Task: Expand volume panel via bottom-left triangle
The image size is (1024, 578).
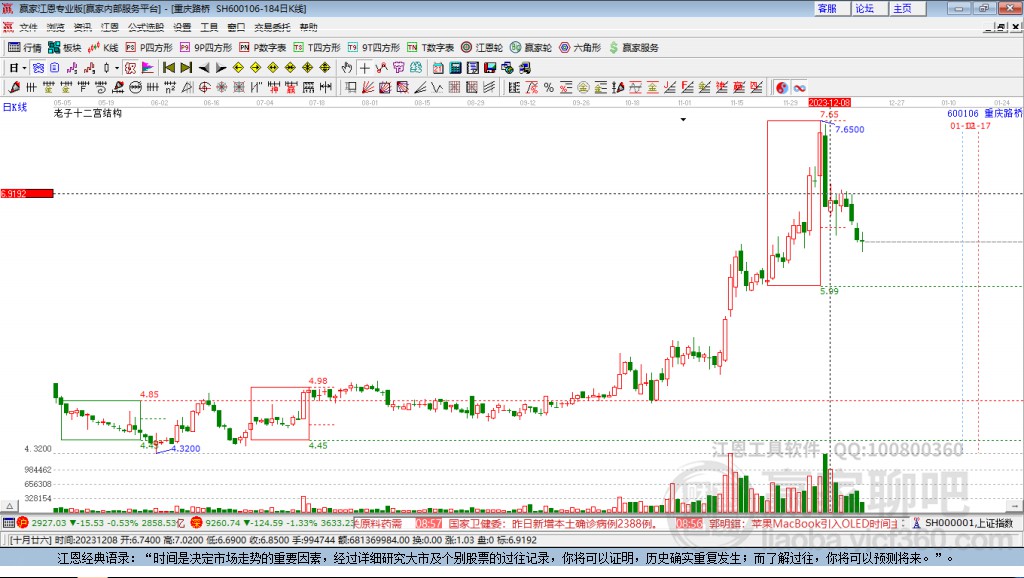Action: coord(9,506)
